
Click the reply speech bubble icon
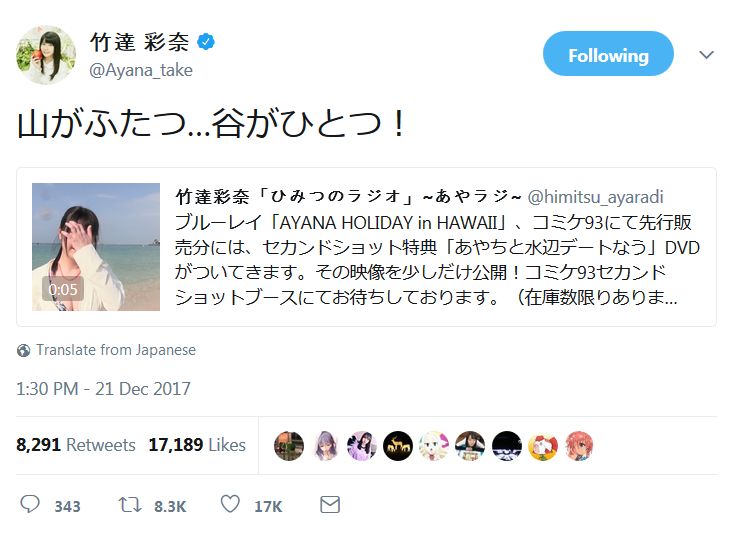pos(30,505)
